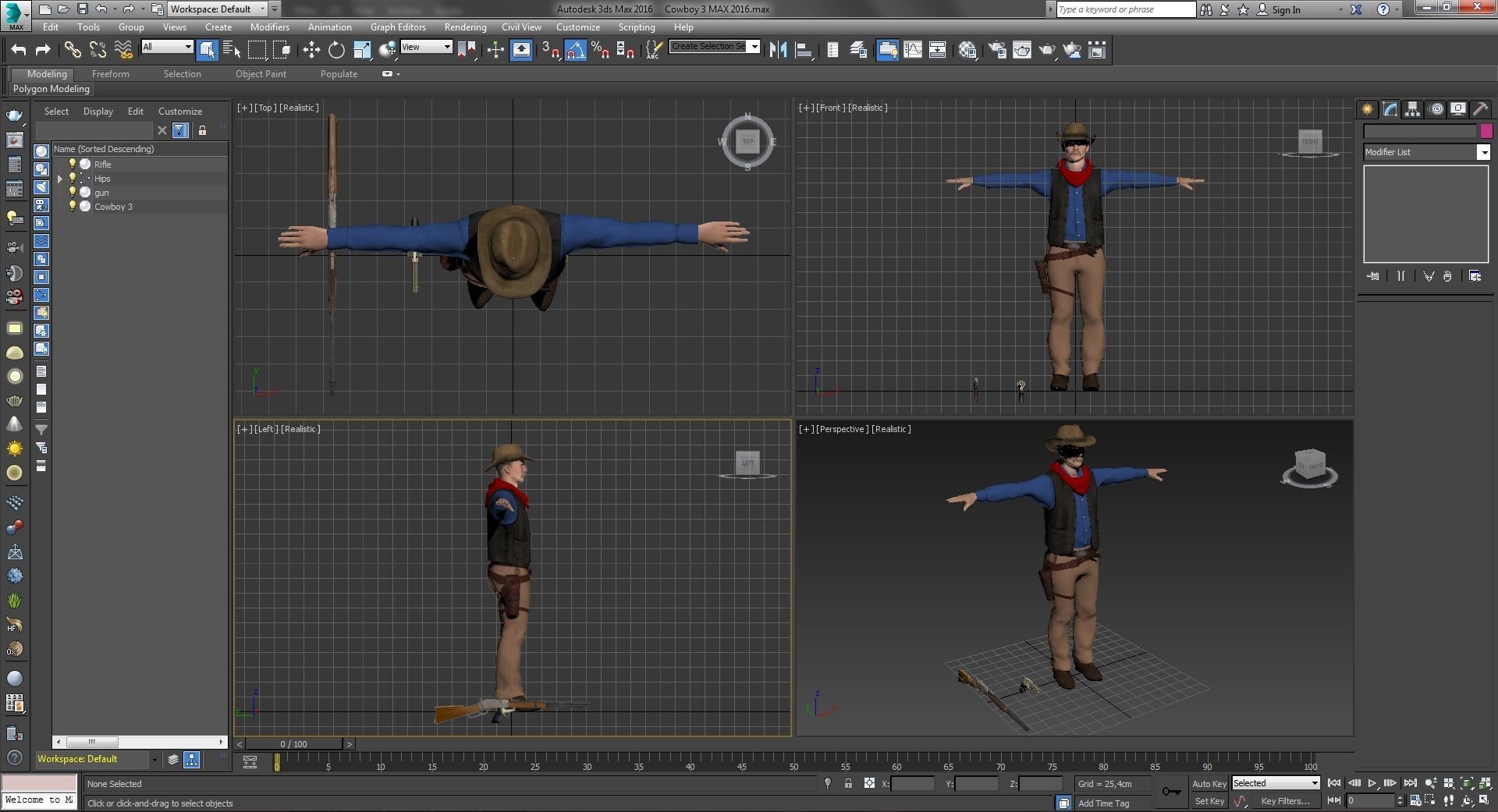Viewport: 1498px width, 812px height.
Task: Click the Align tool icon
Action: tap(804, 50)
